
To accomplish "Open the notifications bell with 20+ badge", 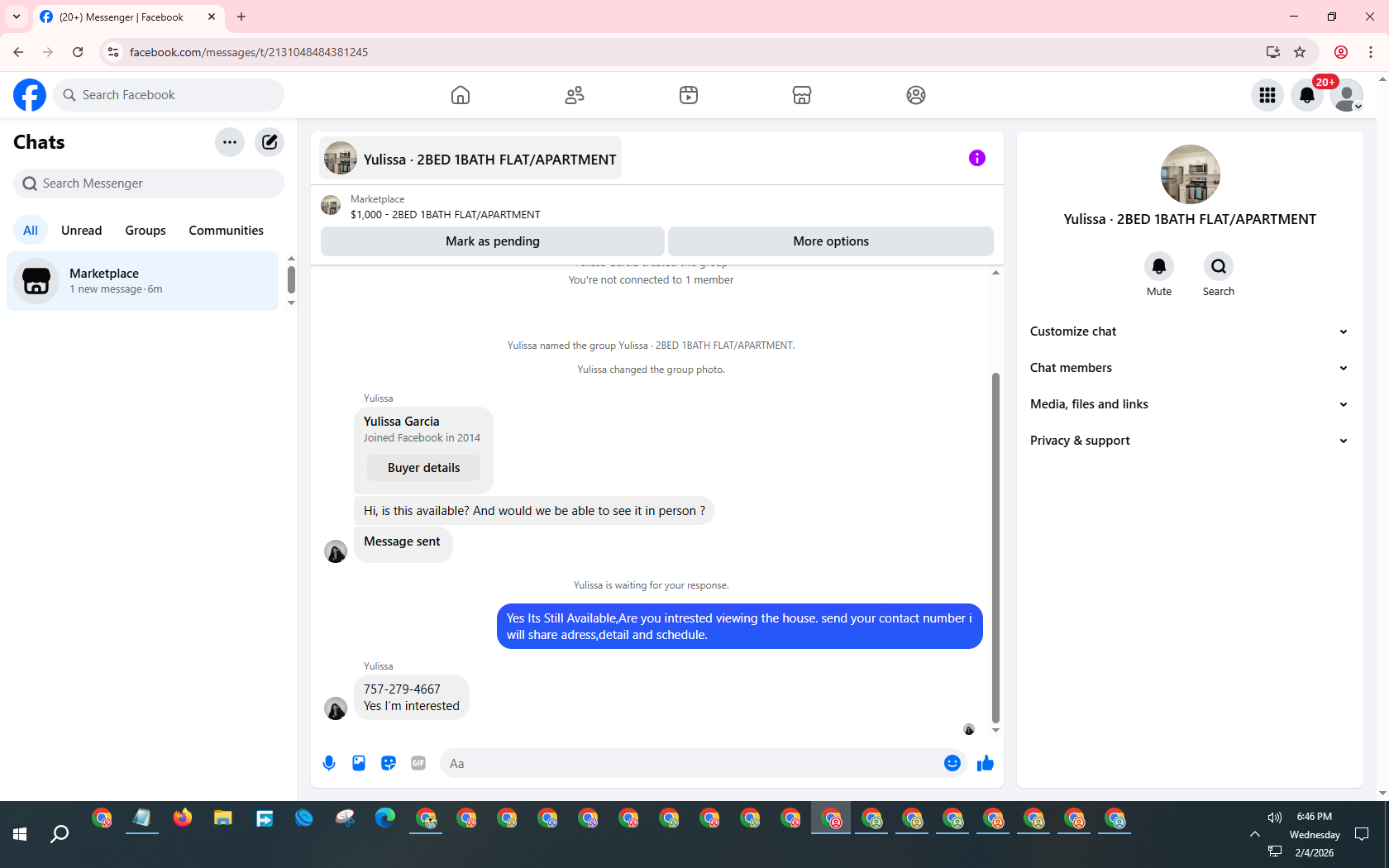I will 1307,95.
